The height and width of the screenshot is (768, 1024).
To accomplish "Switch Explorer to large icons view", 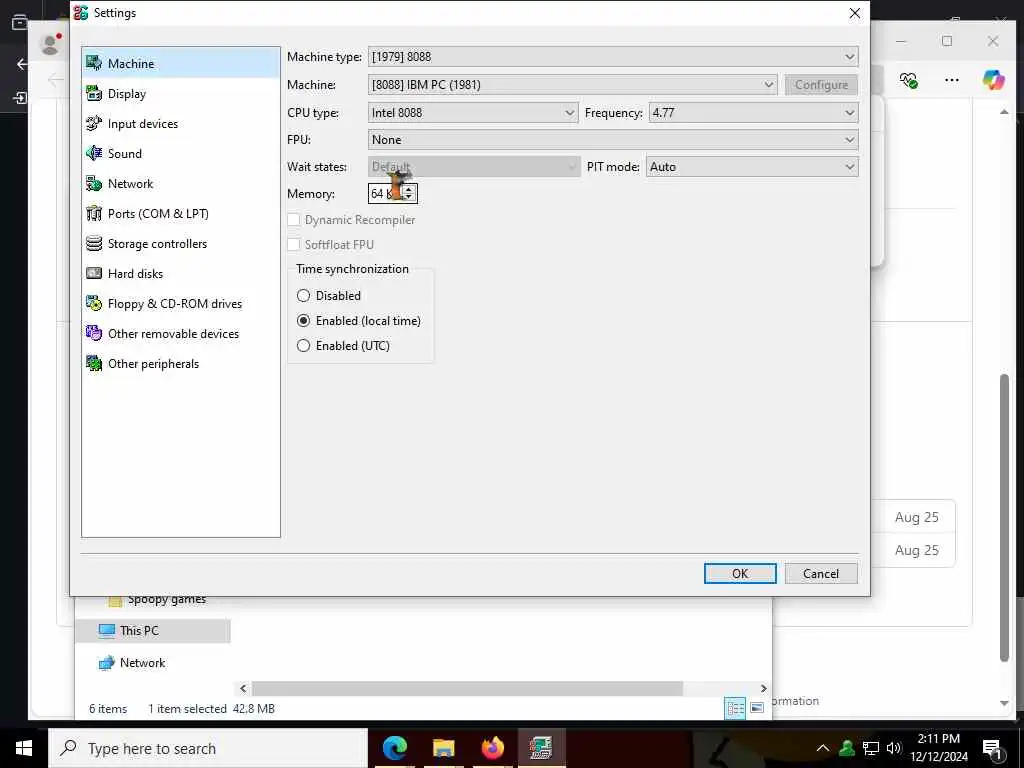I will coord(757,708).
